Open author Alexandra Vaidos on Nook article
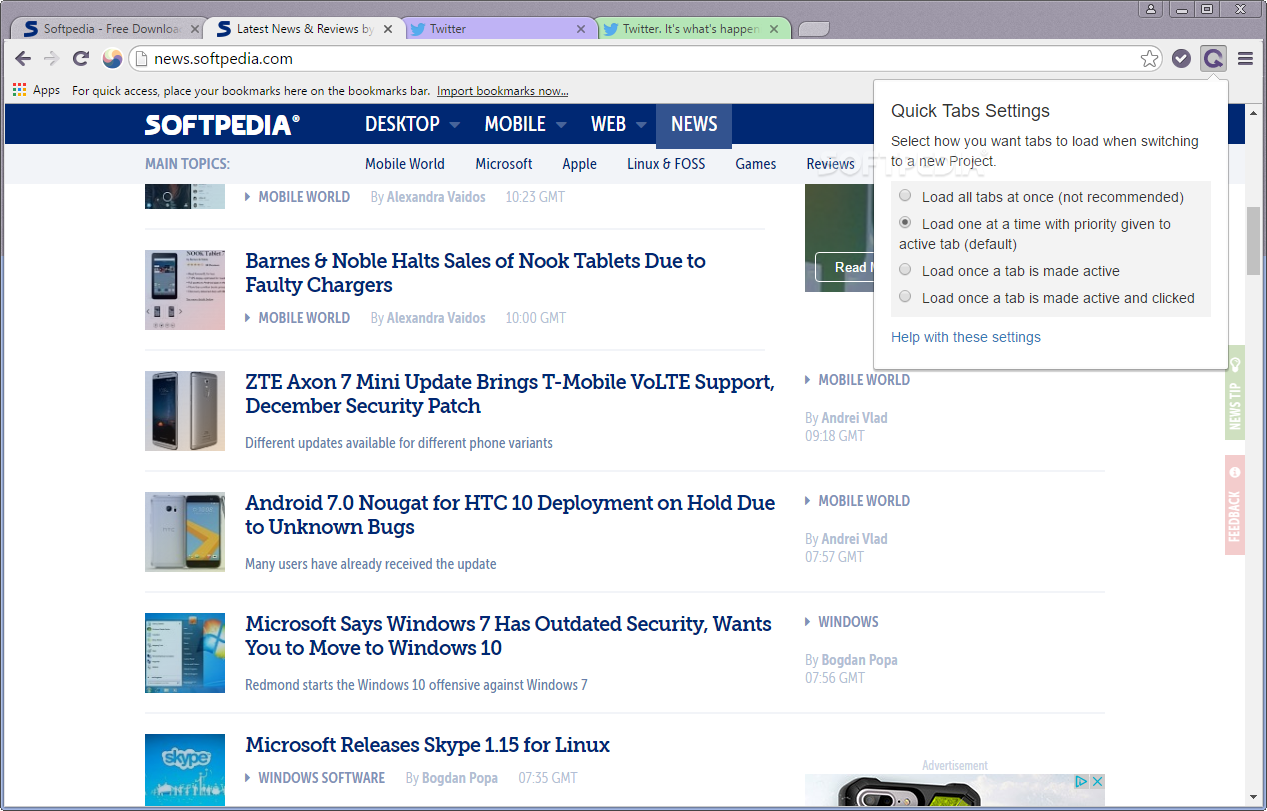1267x811 pixels. coord(436,318)
